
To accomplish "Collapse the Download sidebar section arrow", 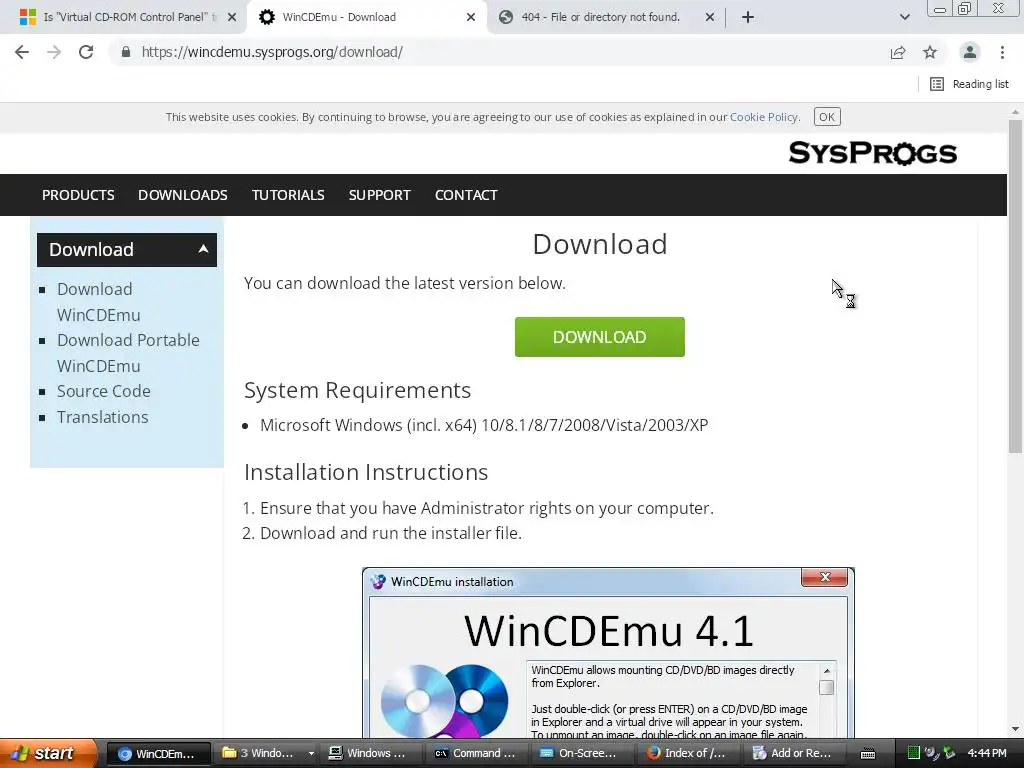I will (203, 249).
